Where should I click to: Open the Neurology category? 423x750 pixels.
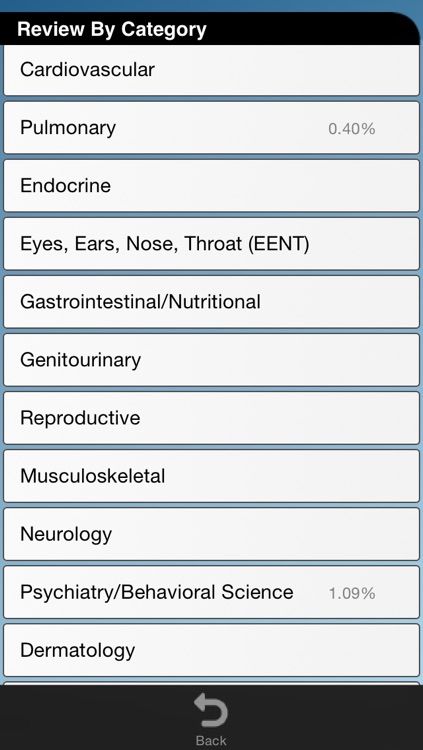coord(212,534)
